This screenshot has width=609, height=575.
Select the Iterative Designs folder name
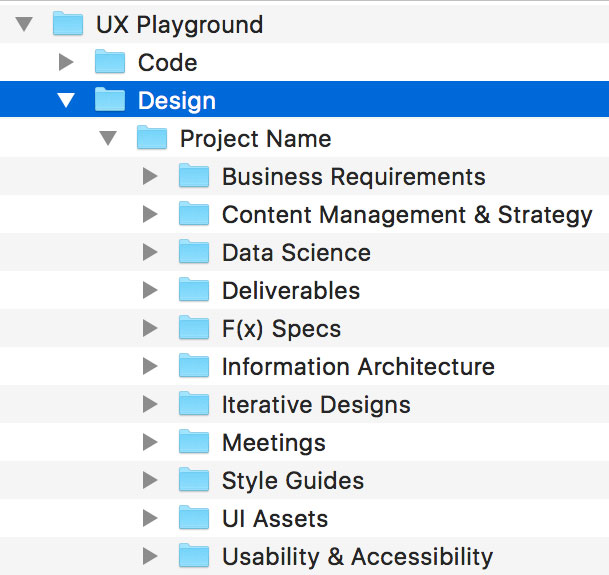pyautogui.click(x=315, y=404)
